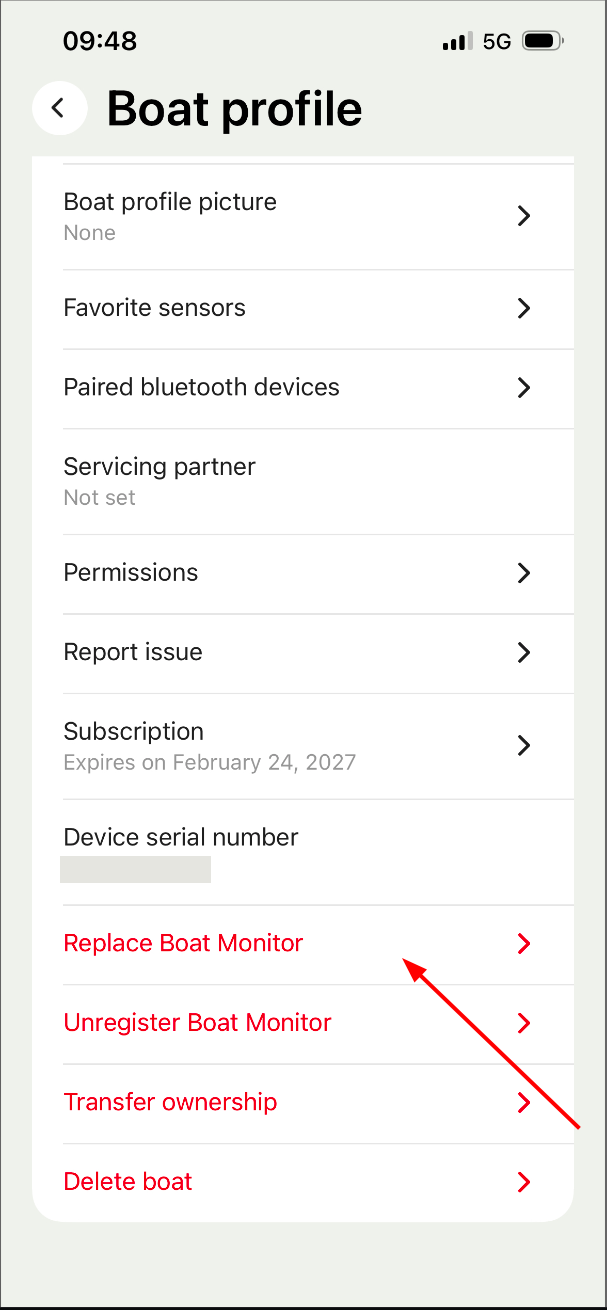Expand Subscription details chevron
The width and height of the screenshot is (607, 1310).
(523, 745)
